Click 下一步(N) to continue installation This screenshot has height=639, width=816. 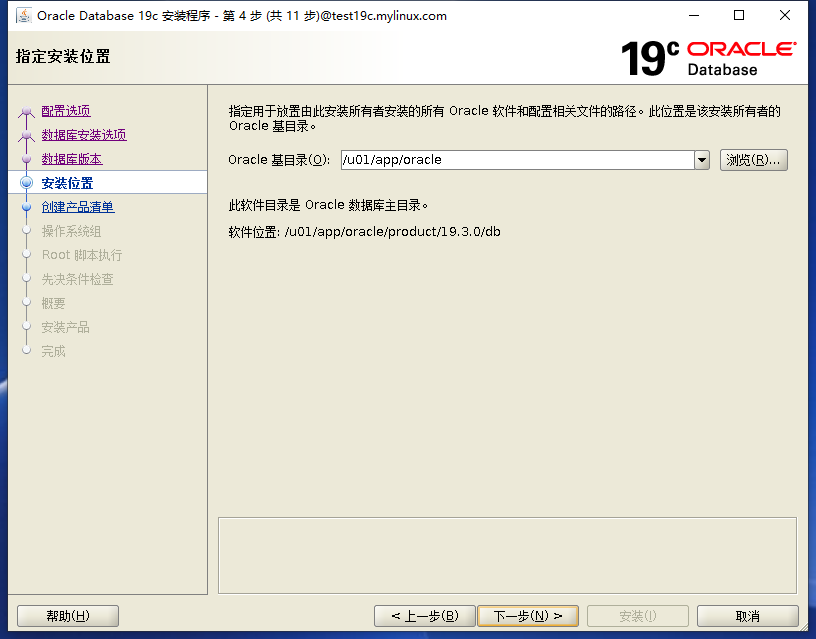(x=528, y=615)
